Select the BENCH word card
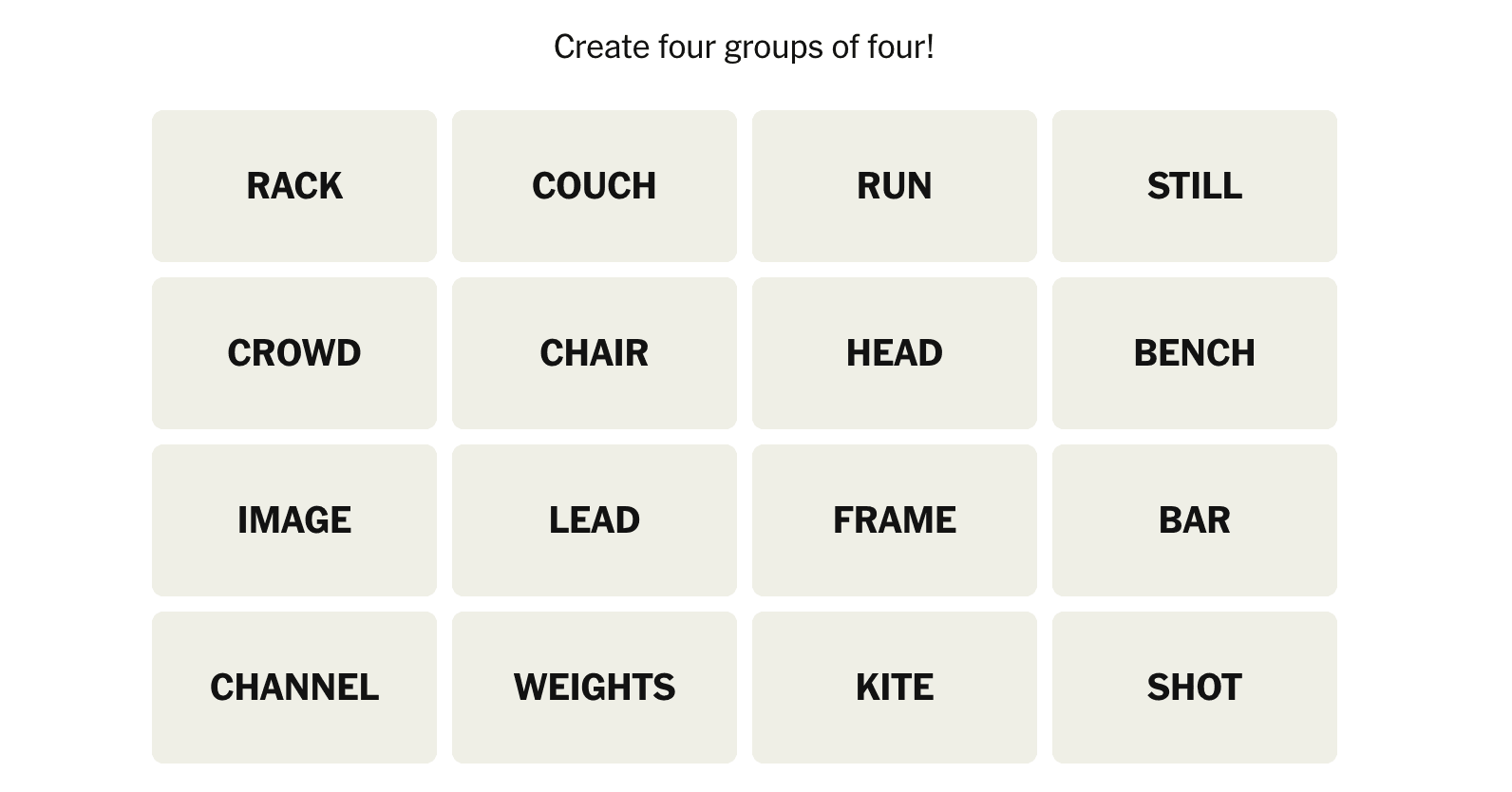The height and width of the screenshot is (792, 1512). [1195, 353]
